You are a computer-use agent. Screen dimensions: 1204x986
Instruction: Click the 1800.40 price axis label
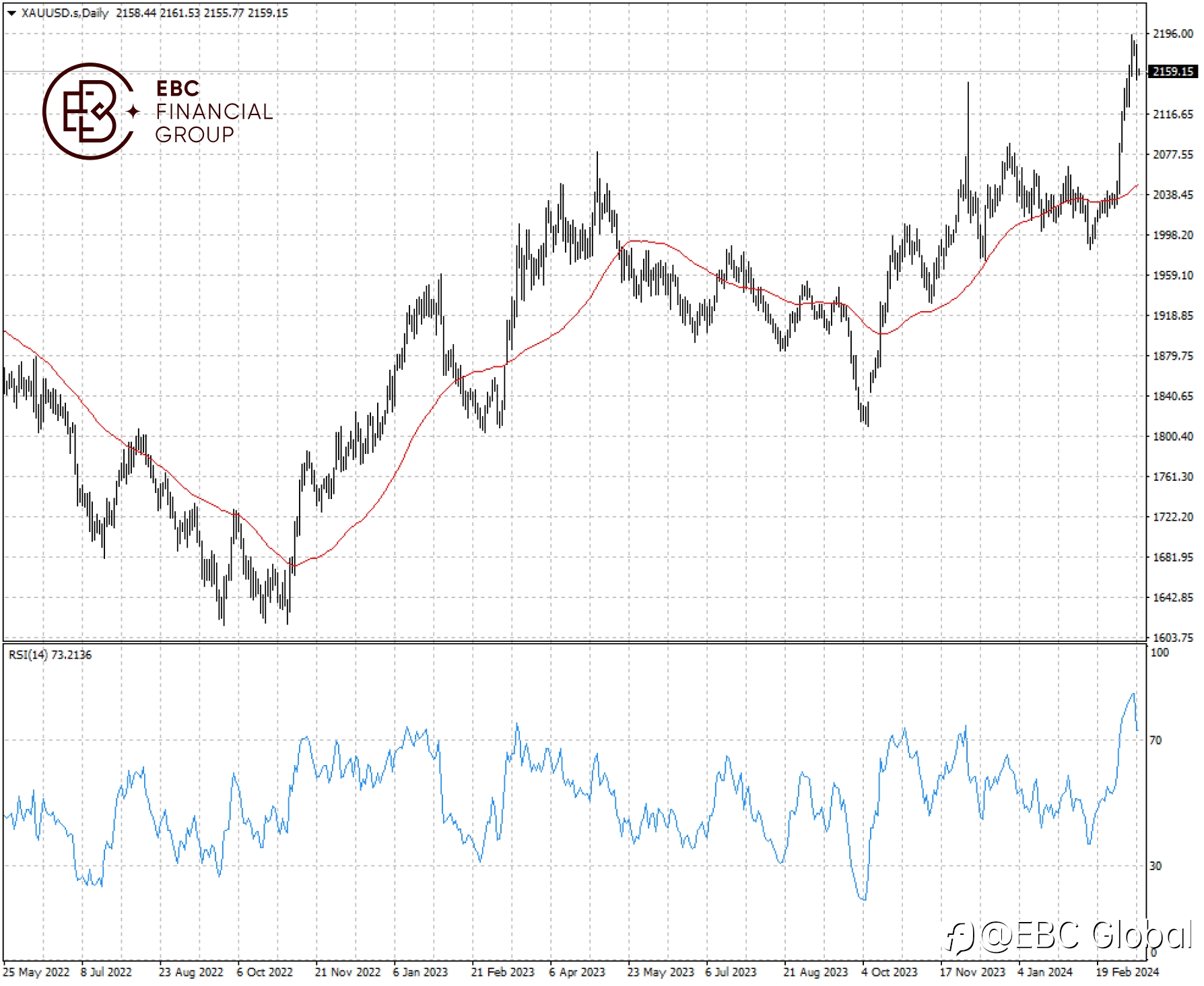coord(1173,436)
